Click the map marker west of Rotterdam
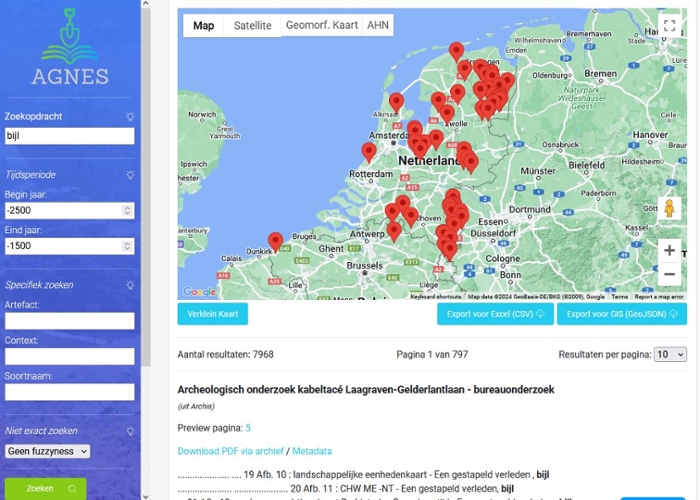Image resolution: width=700 pixels, height=500 pixels. tap(369, 152)
